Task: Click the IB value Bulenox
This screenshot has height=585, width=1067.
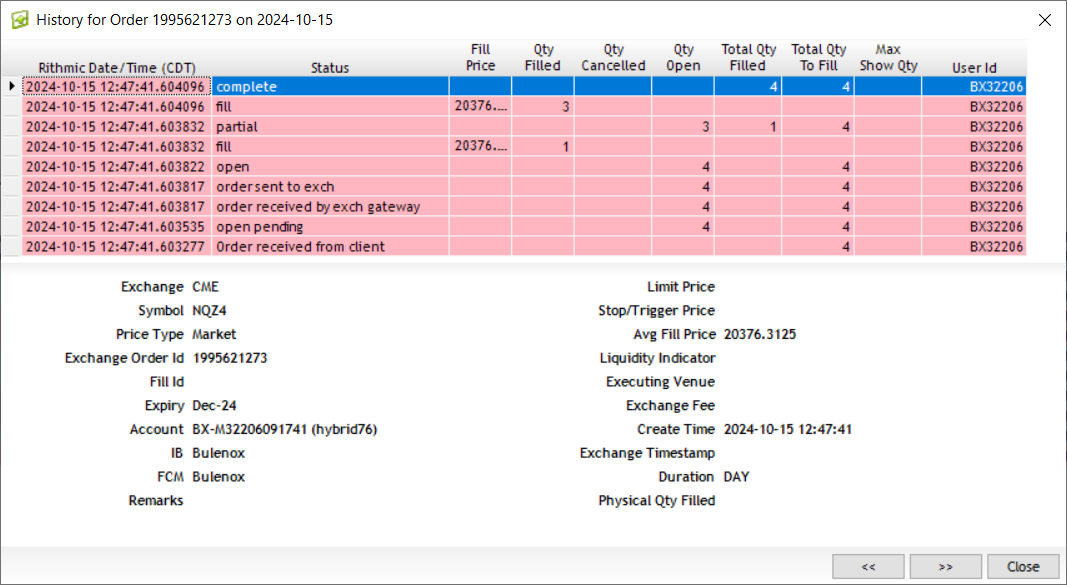Action: [218, 453]
